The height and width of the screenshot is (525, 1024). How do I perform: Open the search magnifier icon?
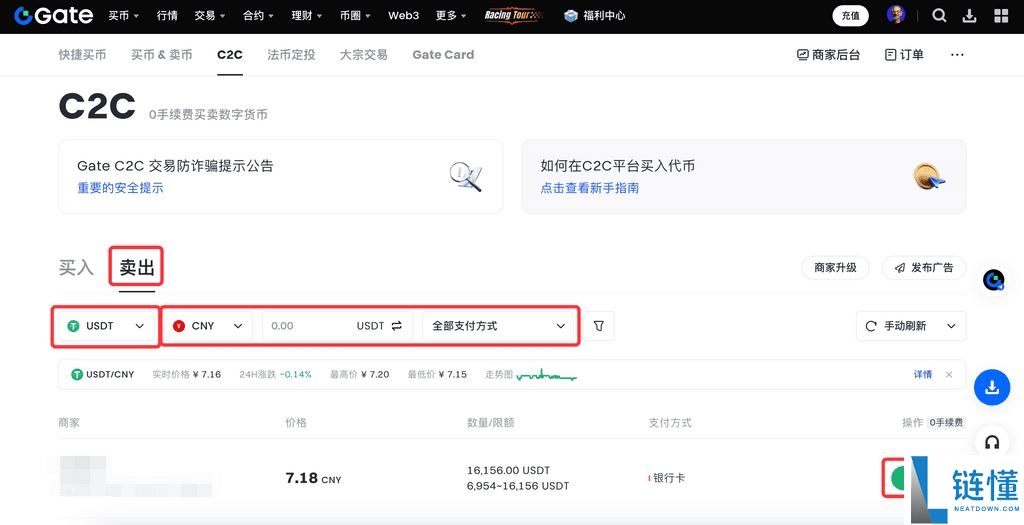[x=939, y=16]
